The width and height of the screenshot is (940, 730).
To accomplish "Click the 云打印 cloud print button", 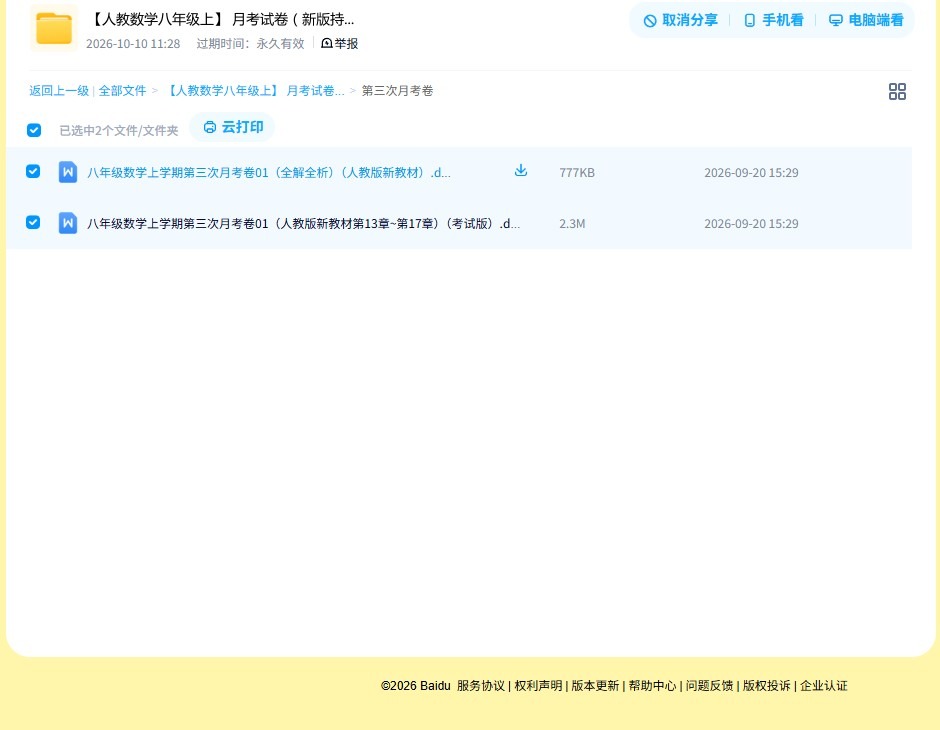I will (x=233, y=127).
